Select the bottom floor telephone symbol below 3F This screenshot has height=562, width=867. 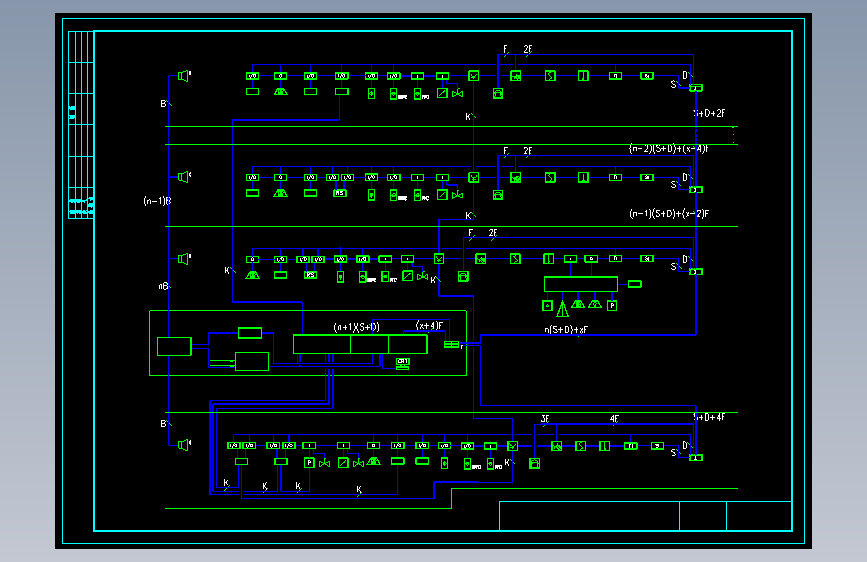(x=534, y=464)
